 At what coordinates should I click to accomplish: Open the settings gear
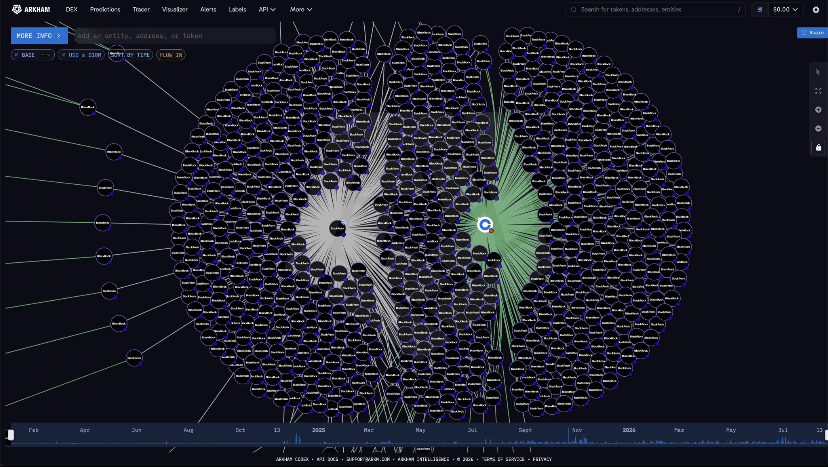[816, 10]
